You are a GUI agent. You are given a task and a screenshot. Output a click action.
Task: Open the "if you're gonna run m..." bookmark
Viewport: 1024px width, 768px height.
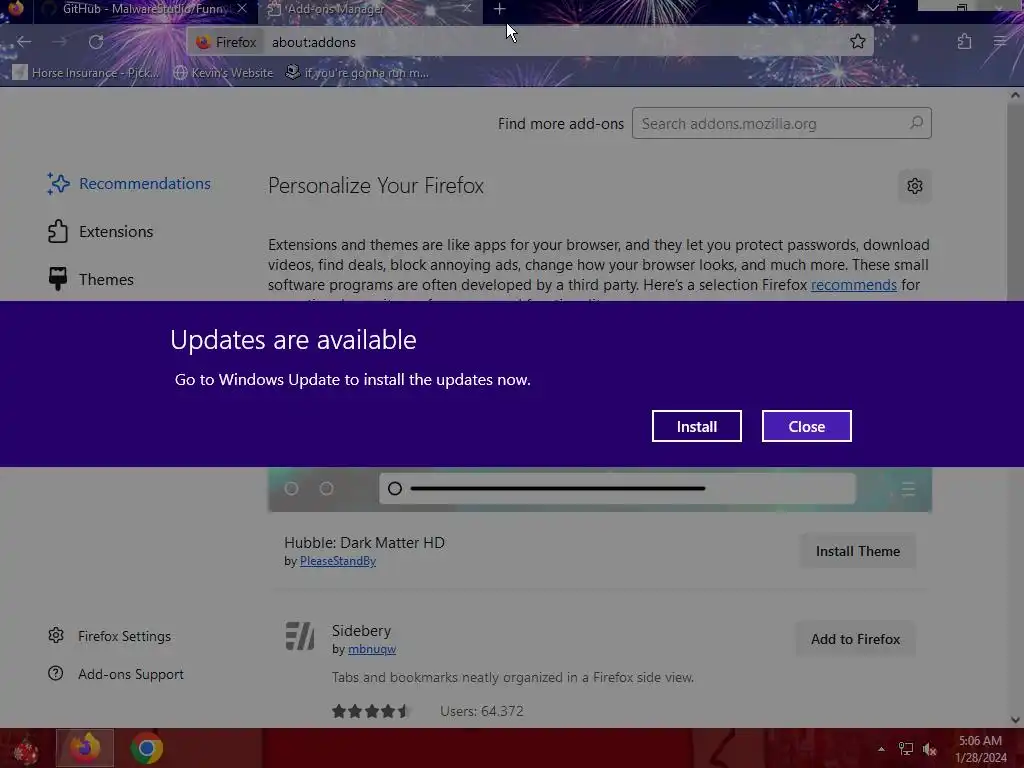[357, 72]
